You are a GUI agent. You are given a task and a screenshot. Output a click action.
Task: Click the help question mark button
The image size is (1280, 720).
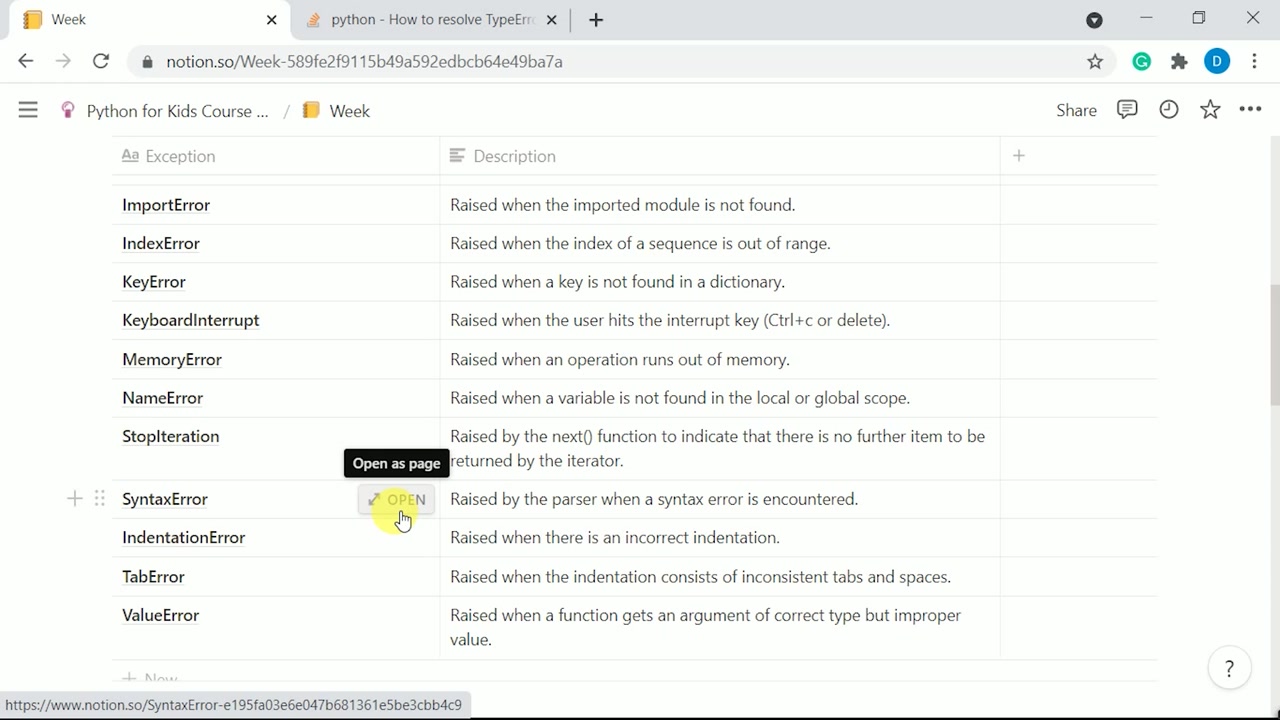click(x=1229, y=669)
